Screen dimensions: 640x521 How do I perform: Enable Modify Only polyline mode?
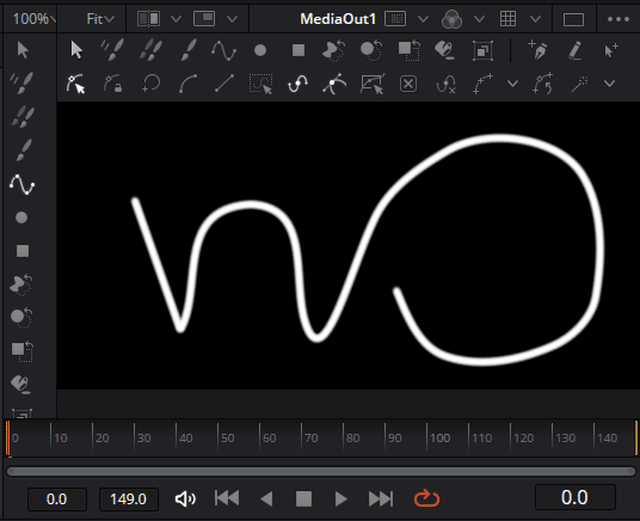[x=76, y=84]
